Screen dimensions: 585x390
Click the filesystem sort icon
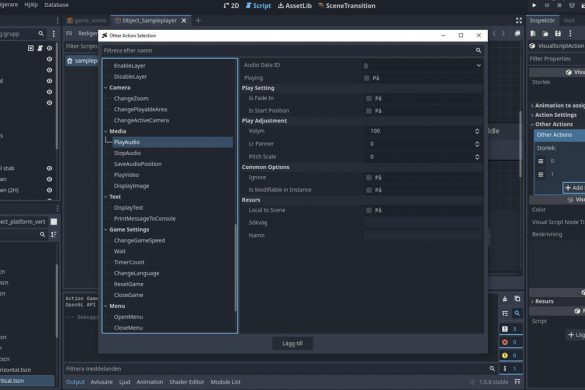point(54,234)
